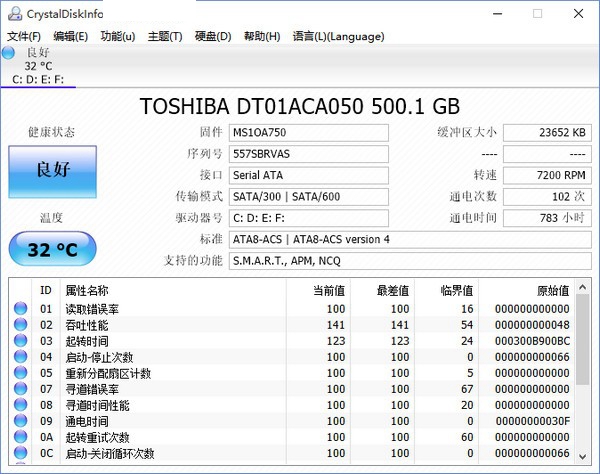Click raw value 000300B900BC

(x=532, y=341)
